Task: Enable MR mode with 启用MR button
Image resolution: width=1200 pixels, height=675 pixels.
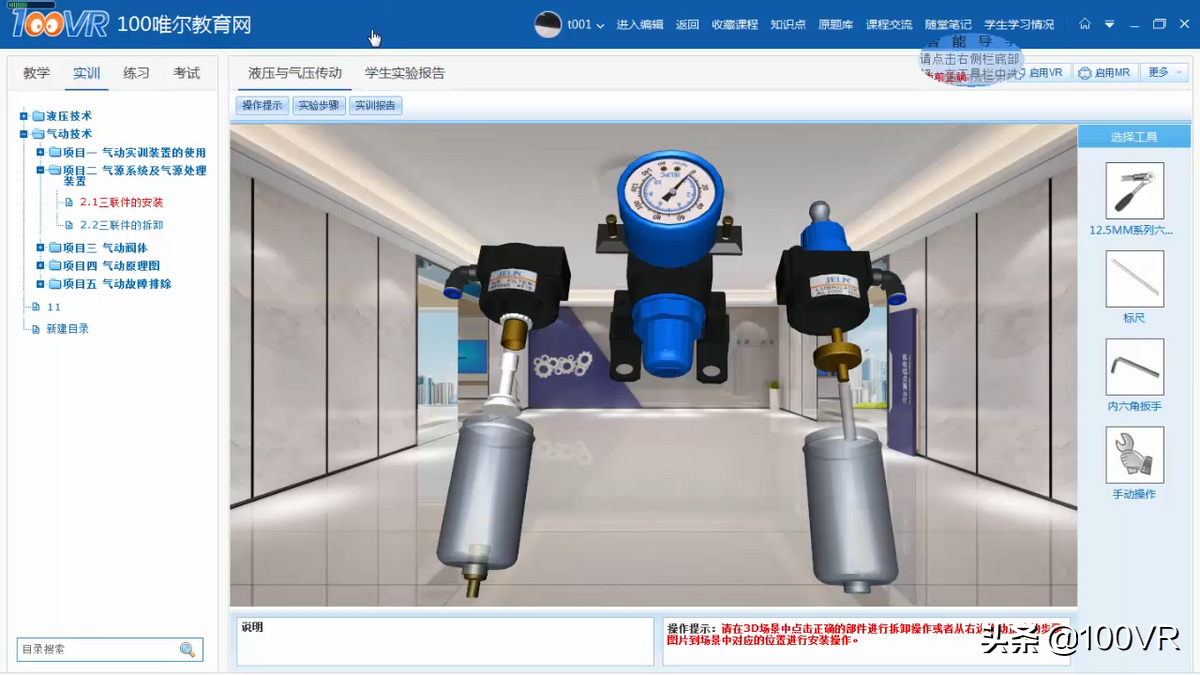Action: (1103, 73)
